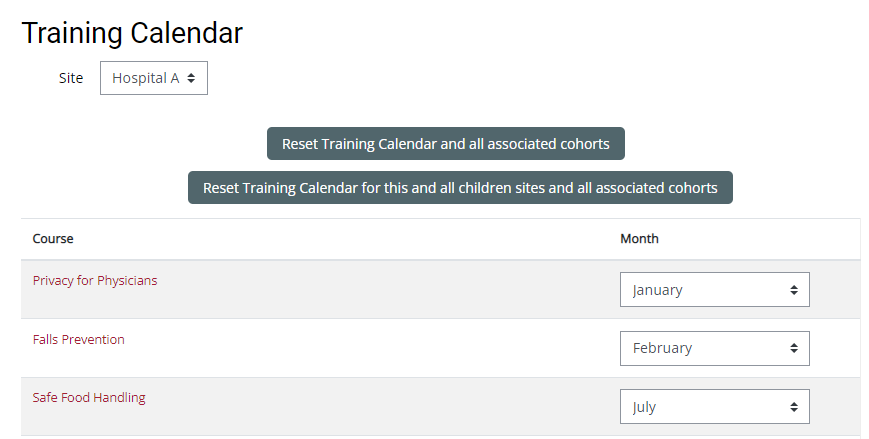This screenshot has width=869, height=439.
Task: Open the Privacy for Physicians course link
Action: coord(95,281)
